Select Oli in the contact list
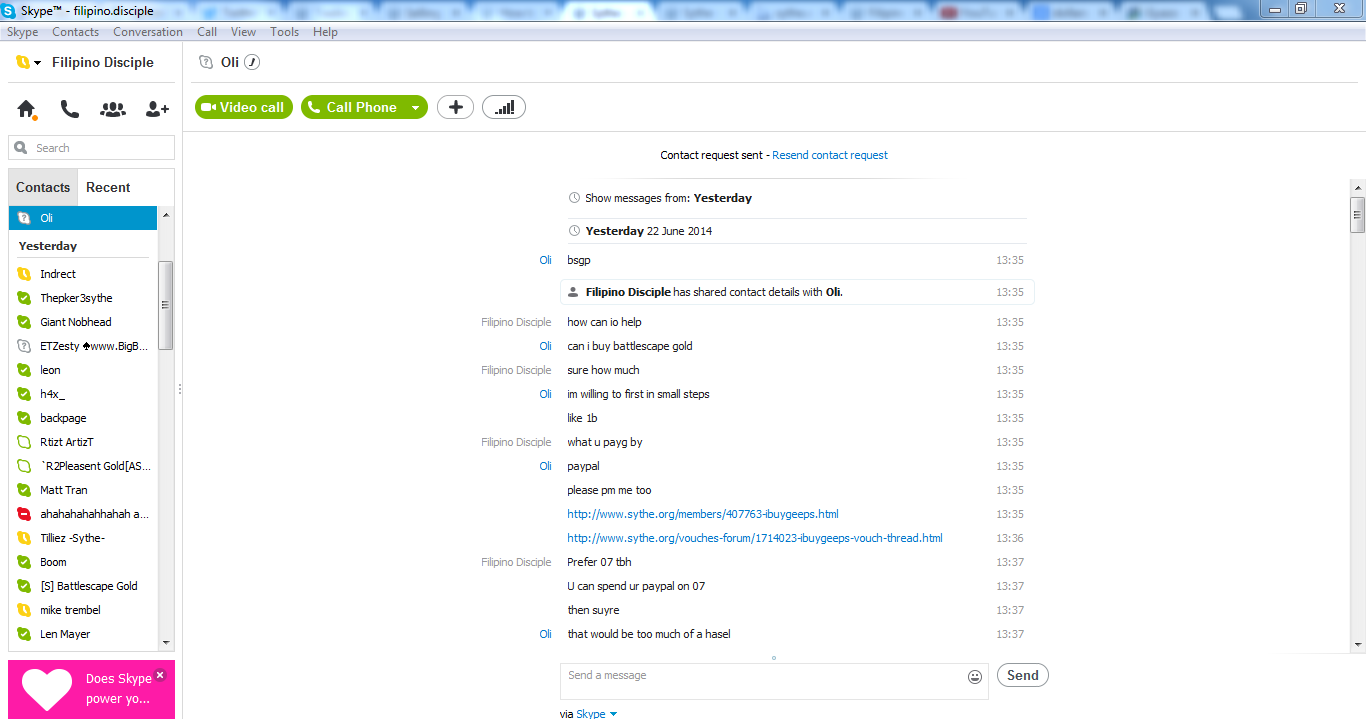Viewport: 1366px width, 719px height. tap(83, 218)
